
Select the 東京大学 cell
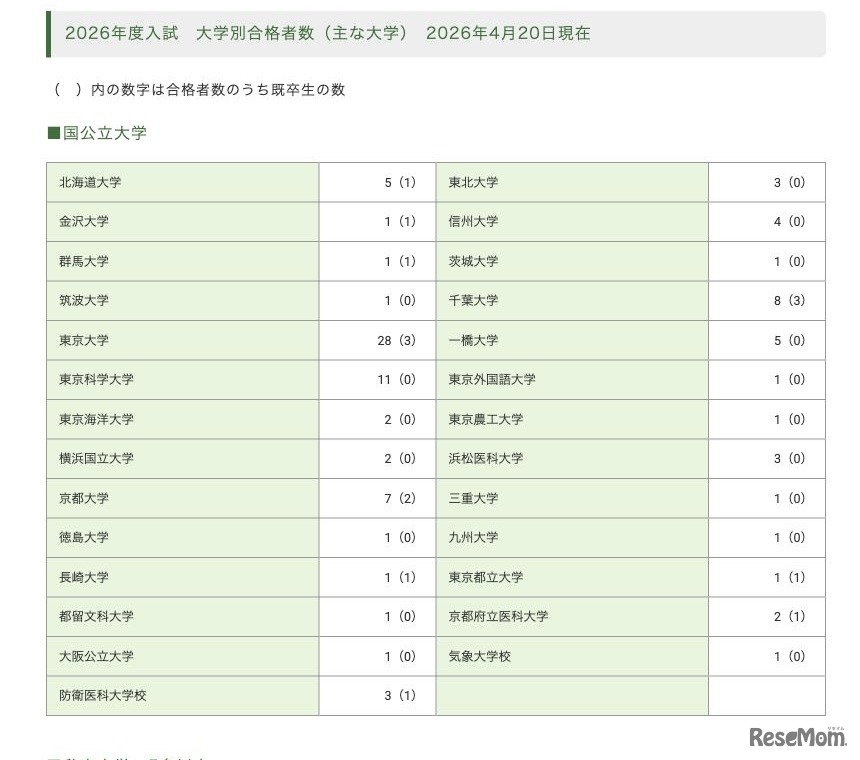pos(183,341)
